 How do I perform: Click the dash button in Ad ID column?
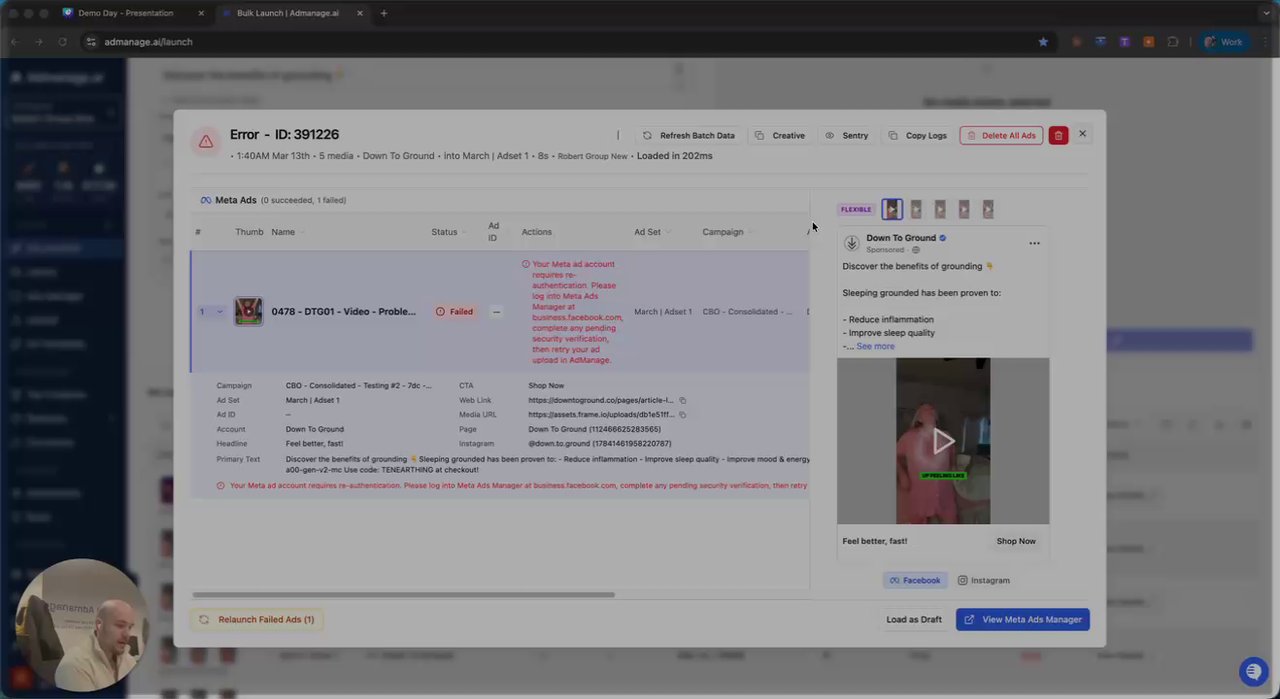coord(496,311)
